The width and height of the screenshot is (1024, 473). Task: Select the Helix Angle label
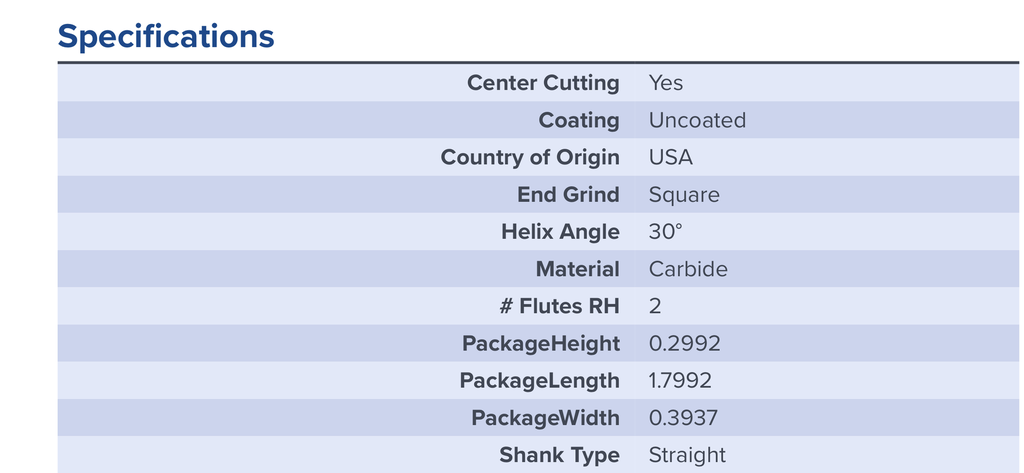pos(560,232)
